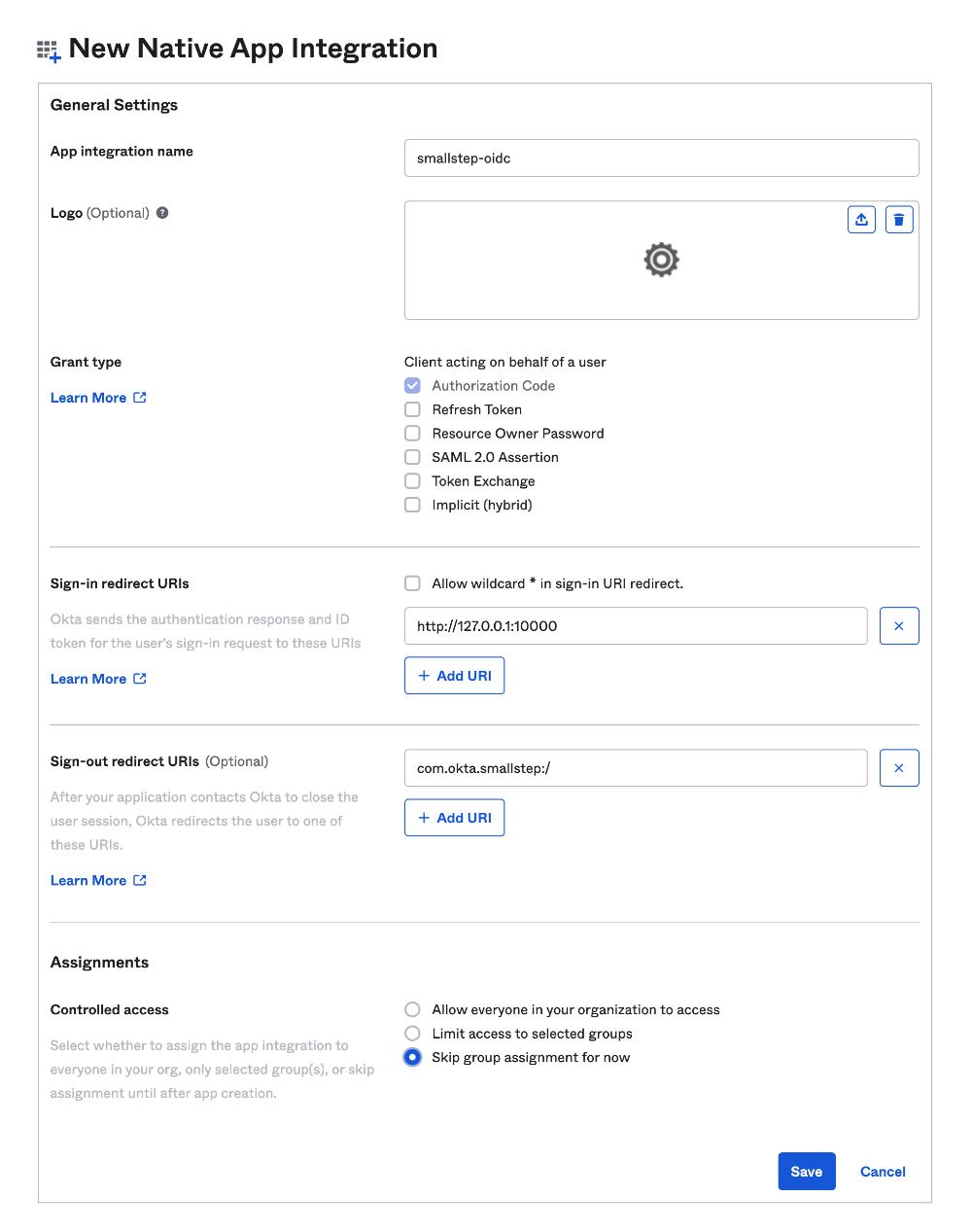Allow wildcard in sign-in URI redirect
This screenshot has width=972, height=1232.
[x=413, y=583]
